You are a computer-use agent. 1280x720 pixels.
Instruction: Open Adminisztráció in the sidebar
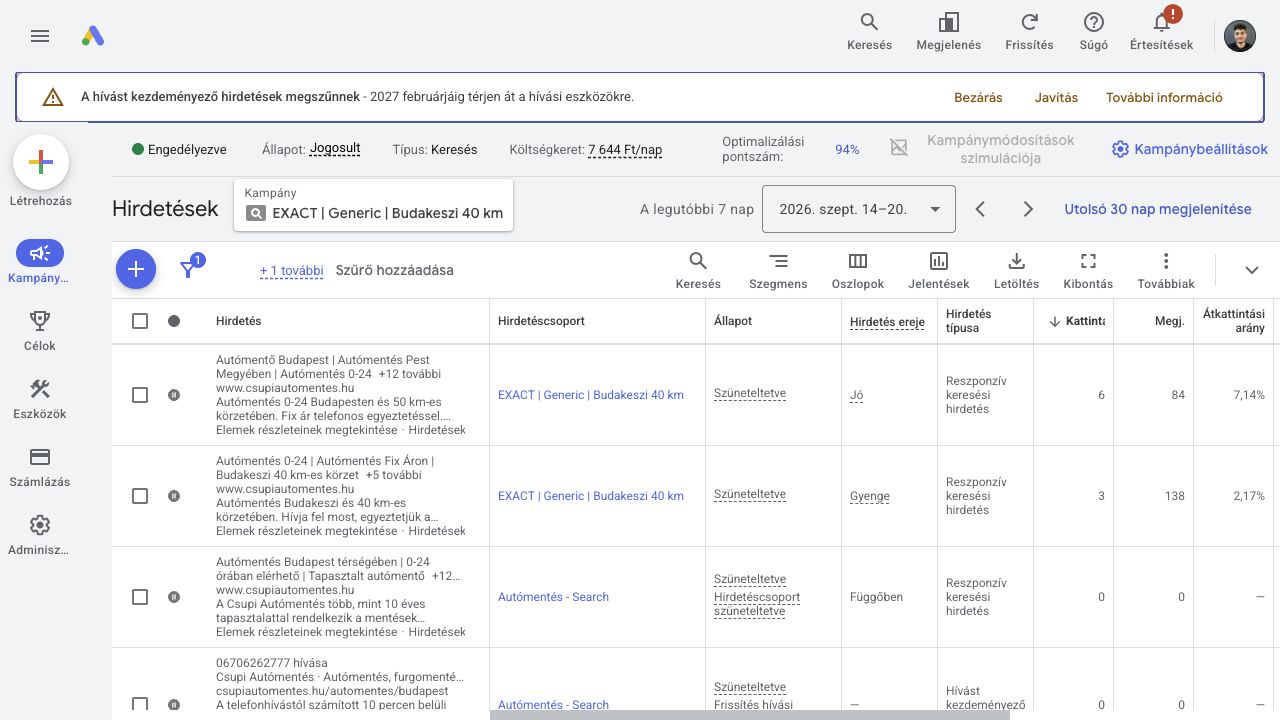[40, 535]
